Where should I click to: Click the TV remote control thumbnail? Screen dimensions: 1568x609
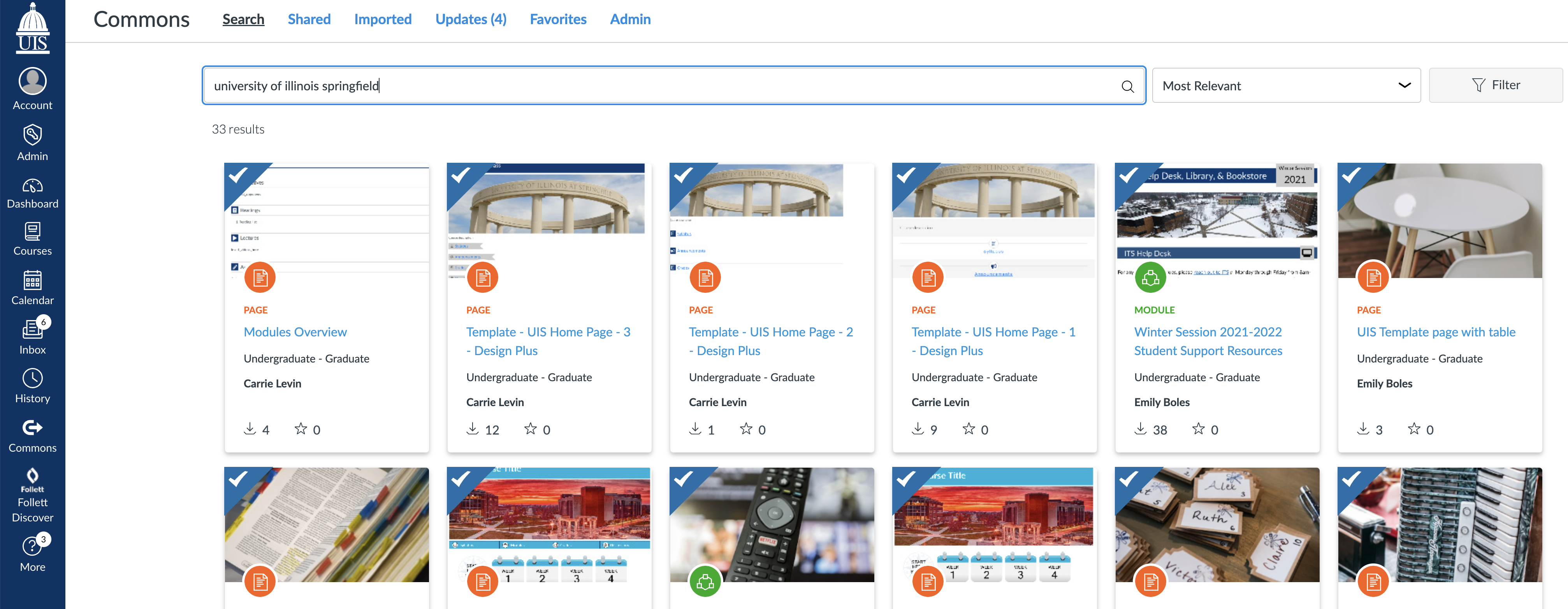click(x=772, y=525)
